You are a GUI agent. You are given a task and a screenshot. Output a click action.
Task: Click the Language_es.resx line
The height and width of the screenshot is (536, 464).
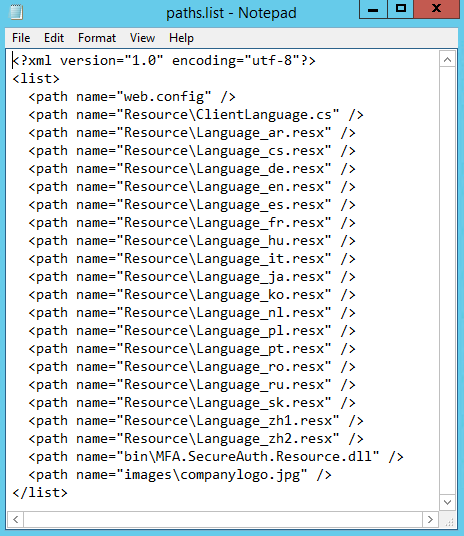point(192,205)
